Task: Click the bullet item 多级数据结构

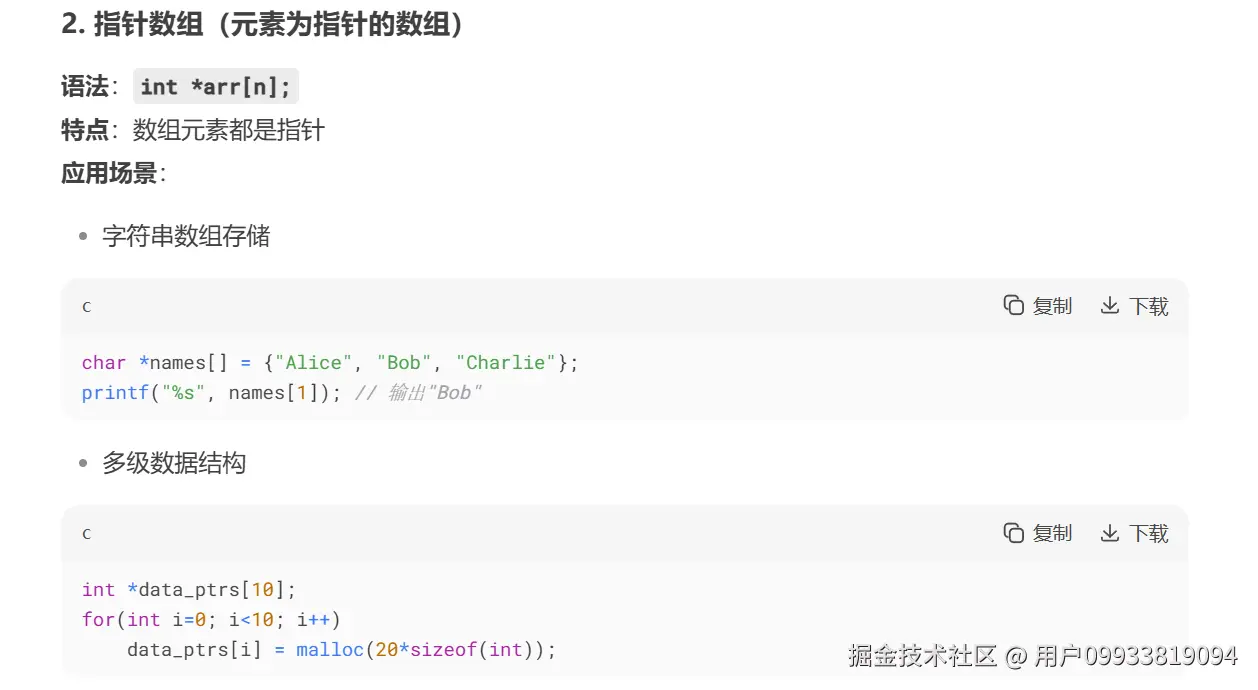Action: point(174,464)
